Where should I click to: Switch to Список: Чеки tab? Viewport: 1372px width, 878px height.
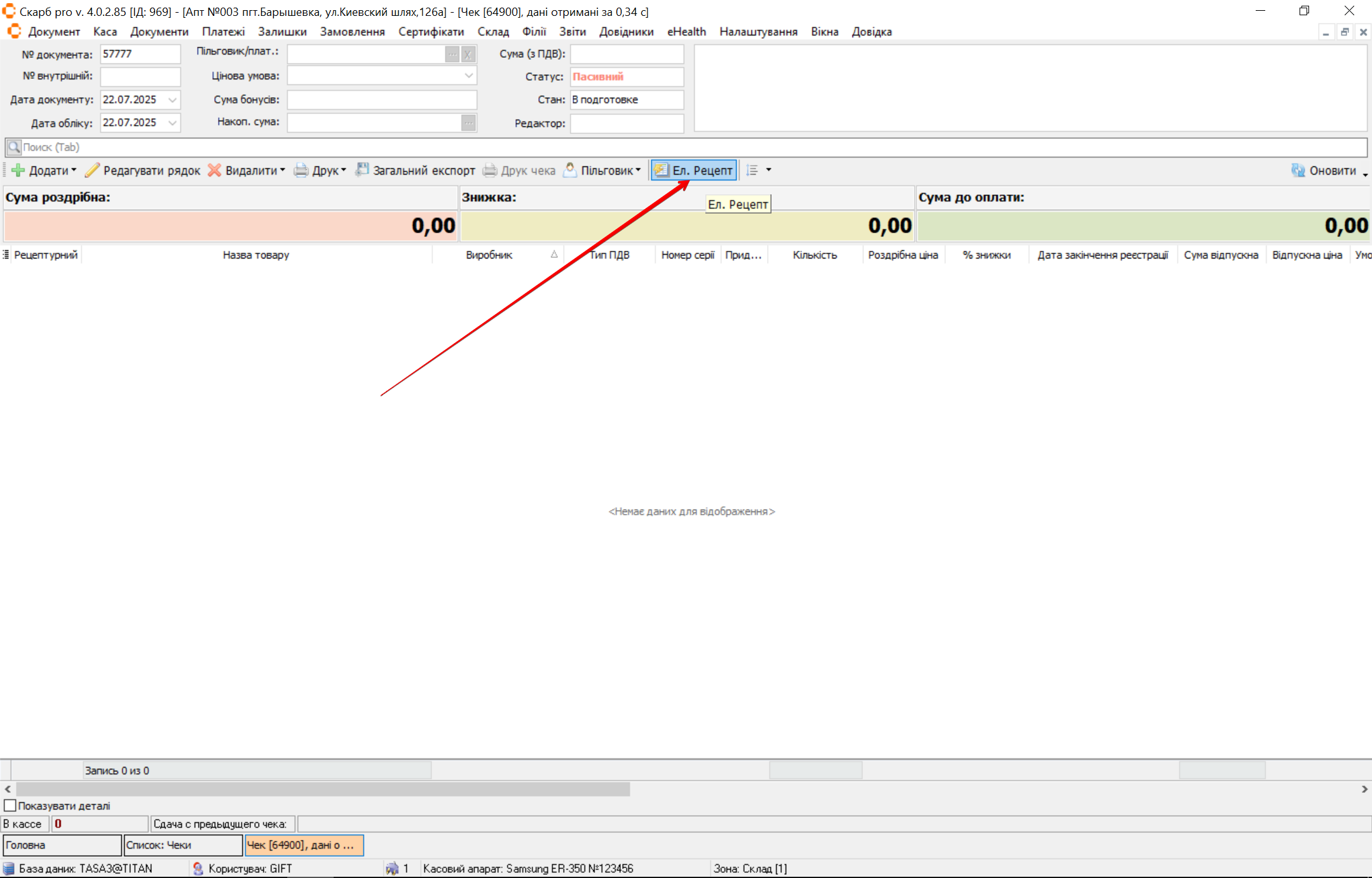click(182, 845)
